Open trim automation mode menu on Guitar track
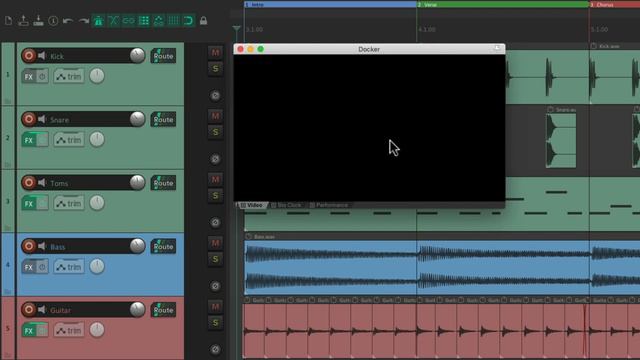Viewport: 640px width, 360px height. pyautogui.click(x=69, y=330)
